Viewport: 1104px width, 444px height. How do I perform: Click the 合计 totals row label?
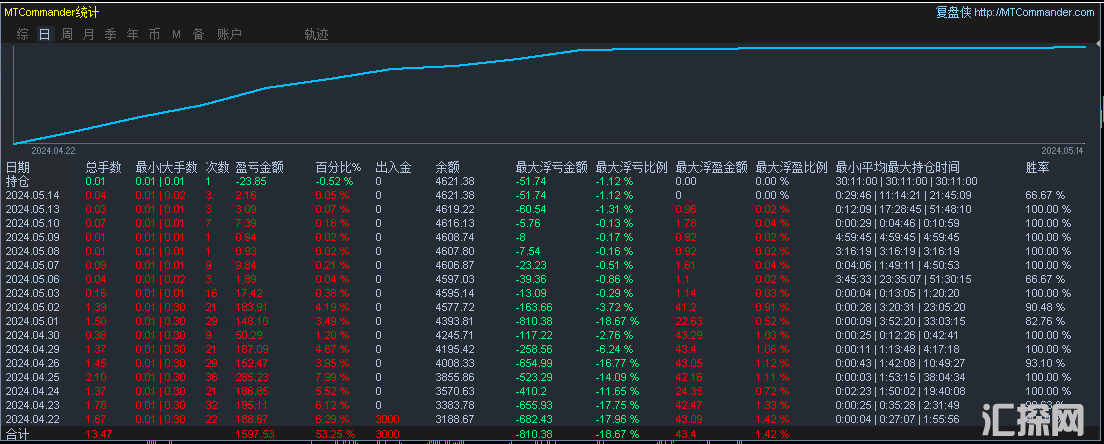18,434
